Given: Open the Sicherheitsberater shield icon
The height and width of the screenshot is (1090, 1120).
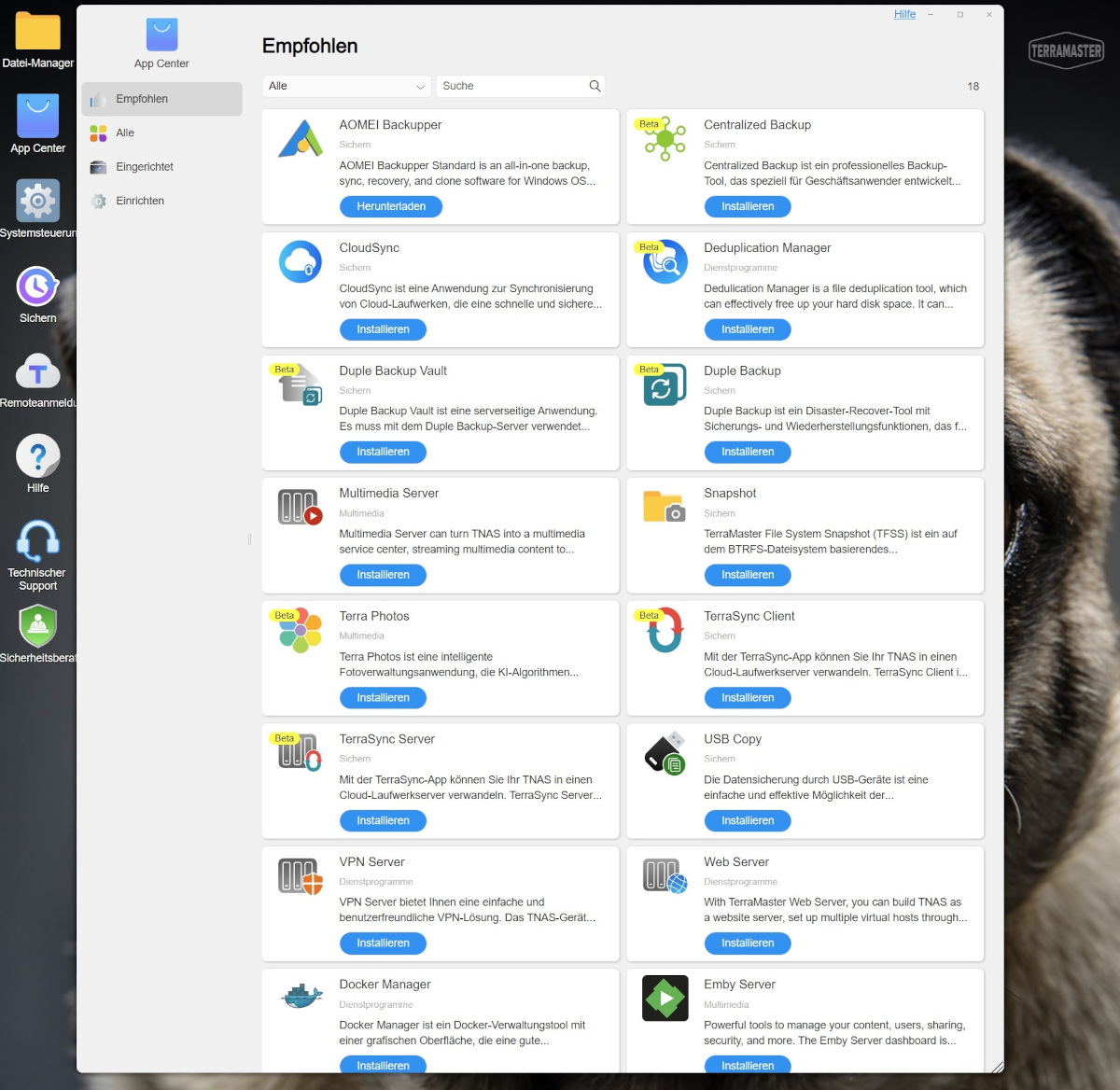Looking at the screenshot, I should 38,626.
